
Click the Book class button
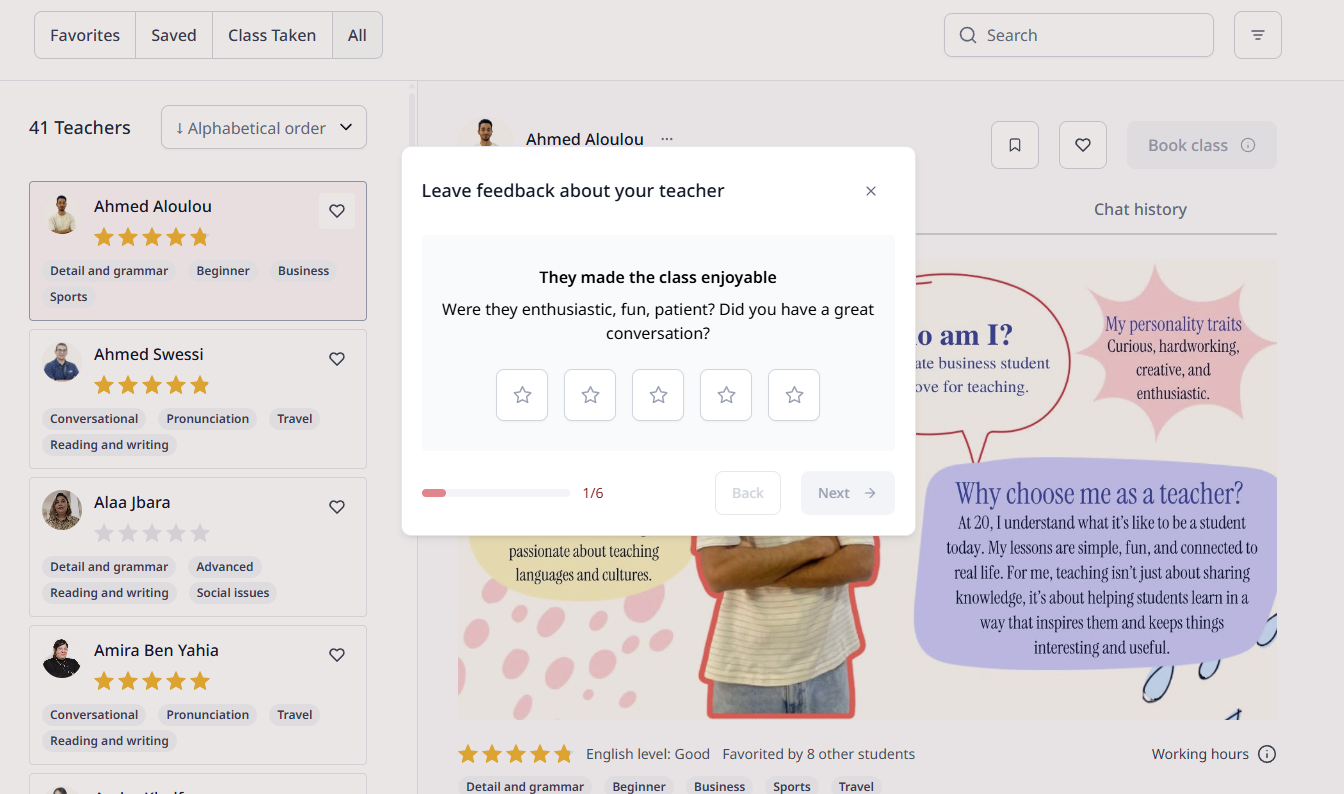(1202, 145)
